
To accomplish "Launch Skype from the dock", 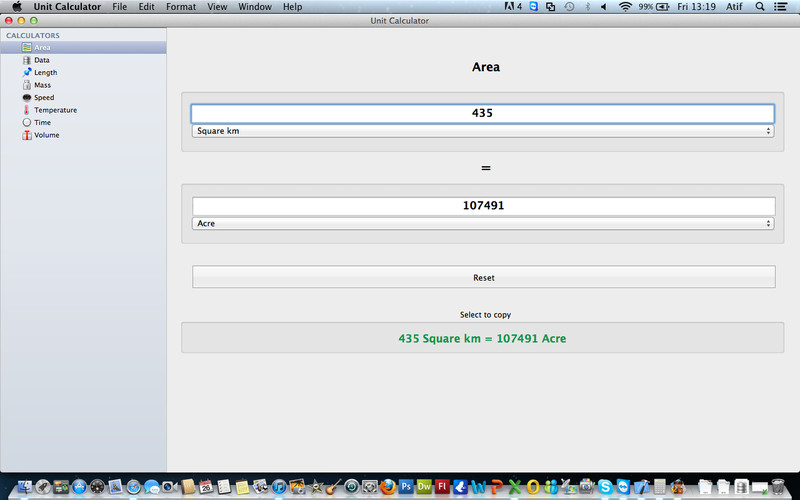I will 605,487.
